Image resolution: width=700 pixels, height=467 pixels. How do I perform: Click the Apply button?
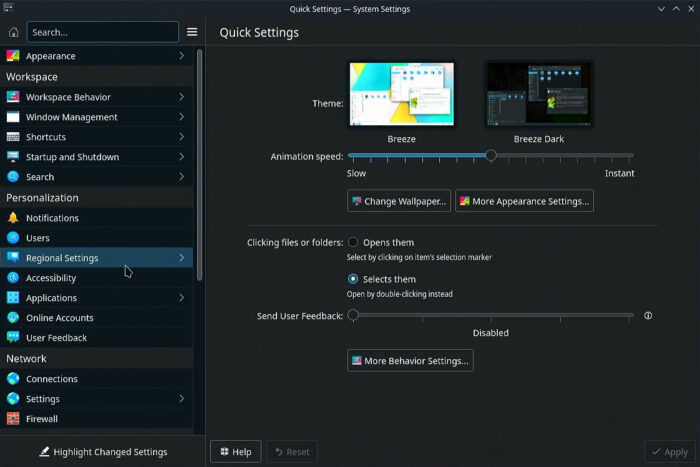[669, 452]
